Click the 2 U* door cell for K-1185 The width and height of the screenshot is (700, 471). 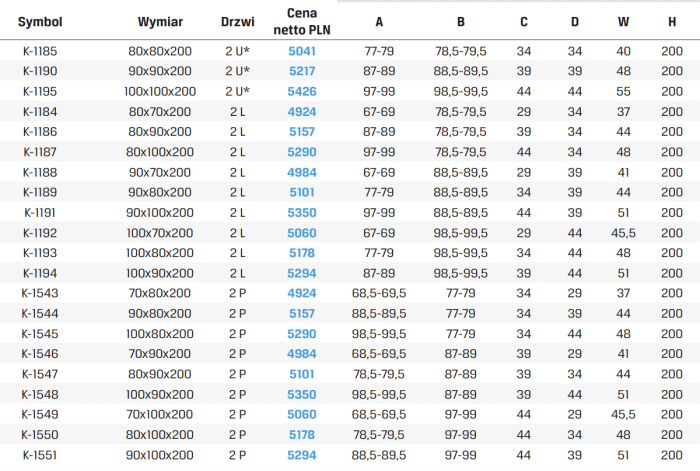(x=238, y=51)
